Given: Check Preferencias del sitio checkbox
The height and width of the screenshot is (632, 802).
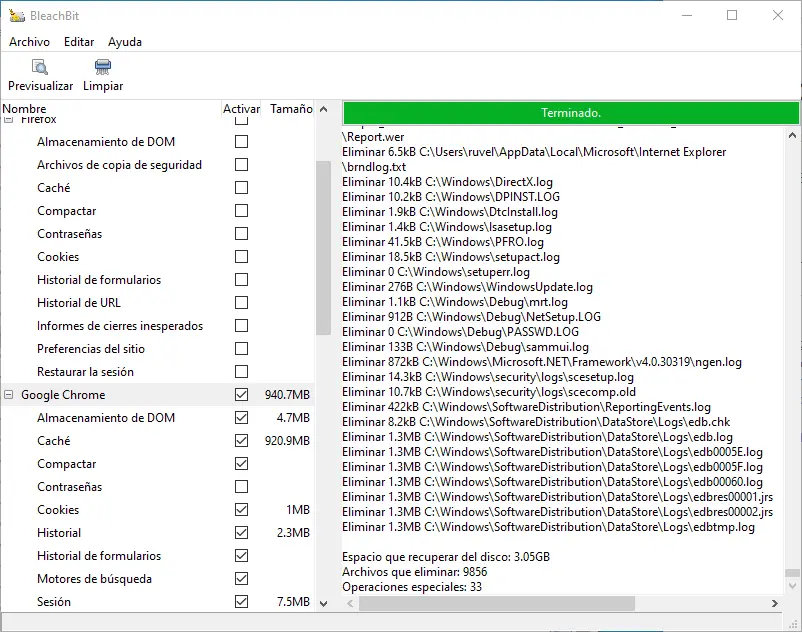Looking at the screenshot, I should tap(241, 349).
